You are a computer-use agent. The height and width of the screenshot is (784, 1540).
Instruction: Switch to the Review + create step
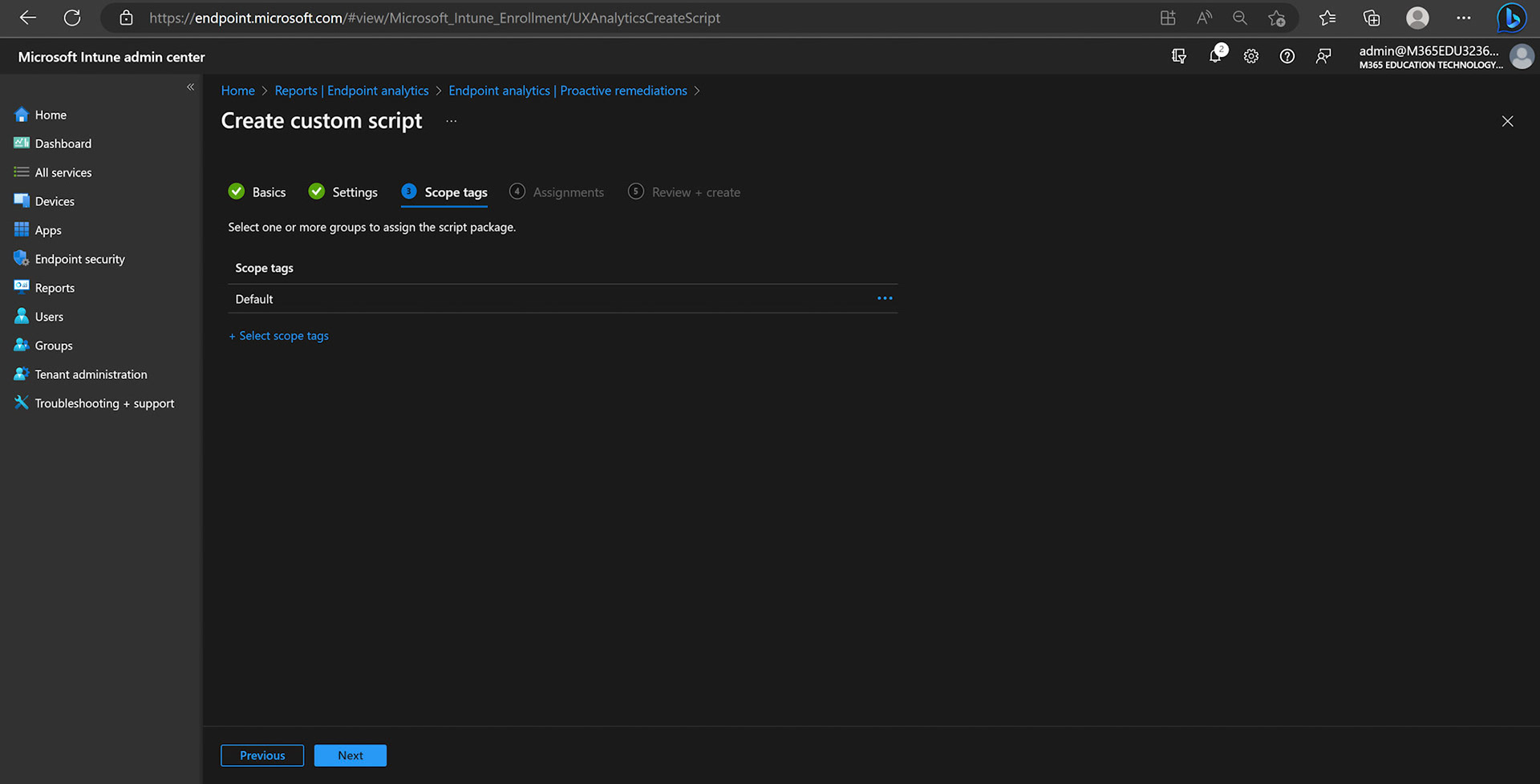[684, 192]
